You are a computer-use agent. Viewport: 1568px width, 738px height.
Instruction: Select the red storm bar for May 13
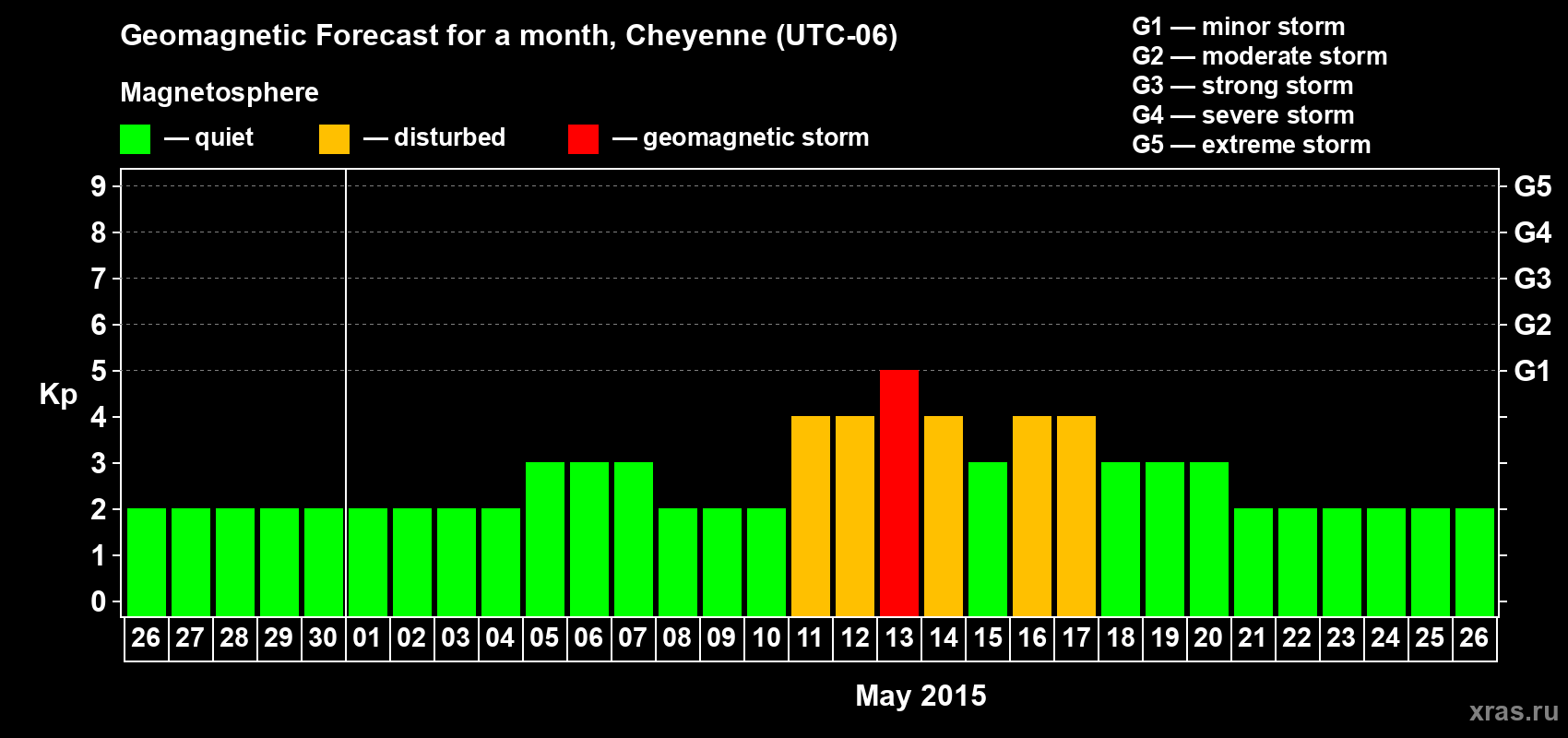point(899,493)
